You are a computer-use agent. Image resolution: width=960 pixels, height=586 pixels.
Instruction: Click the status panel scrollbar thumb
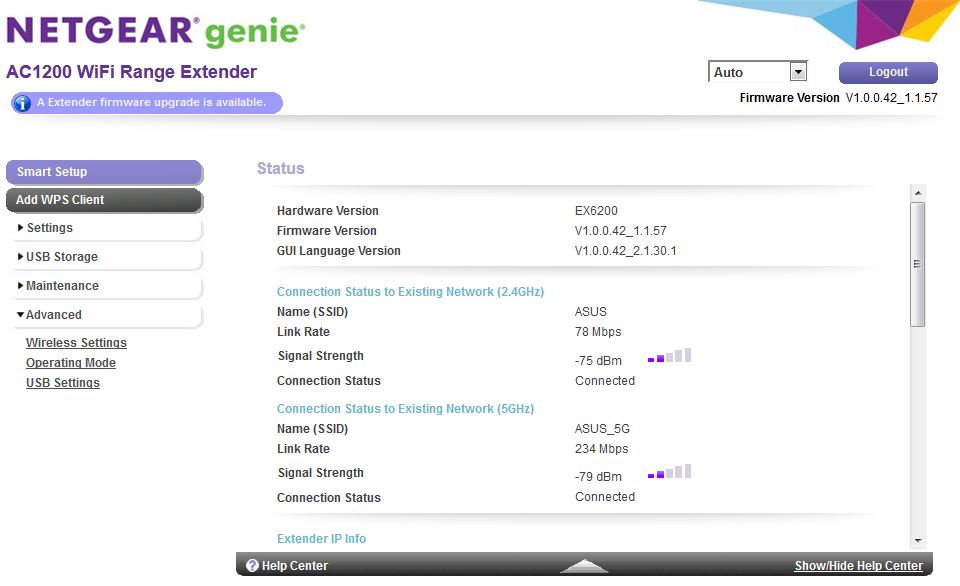coord(918,265)
